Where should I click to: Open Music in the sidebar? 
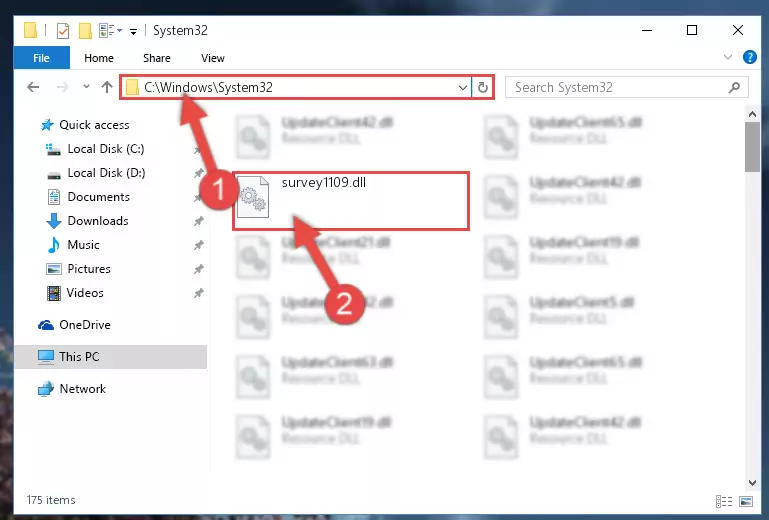[83, 245]
